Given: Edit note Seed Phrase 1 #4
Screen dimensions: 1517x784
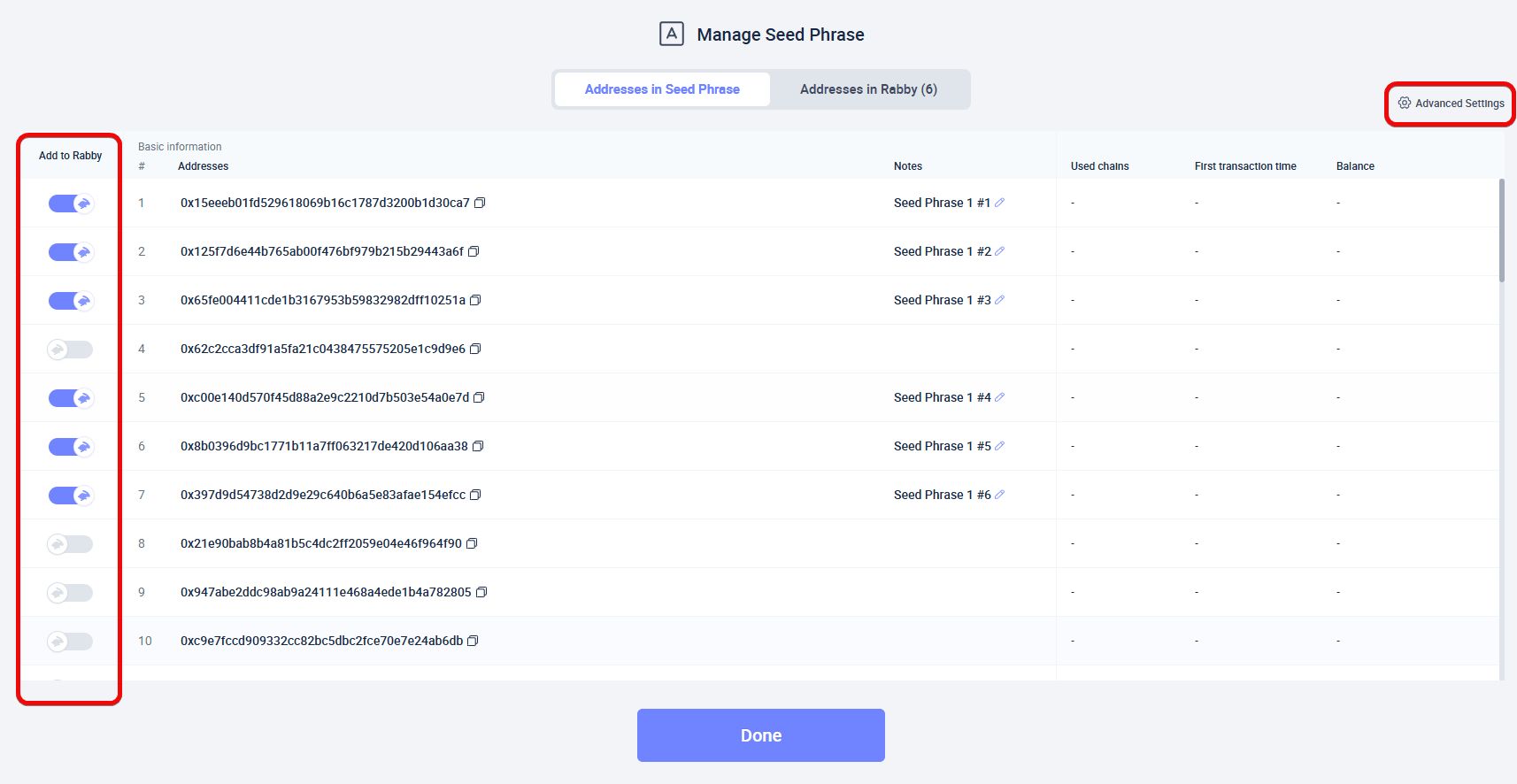Looking at the screenshot, I should point(1000,397).
